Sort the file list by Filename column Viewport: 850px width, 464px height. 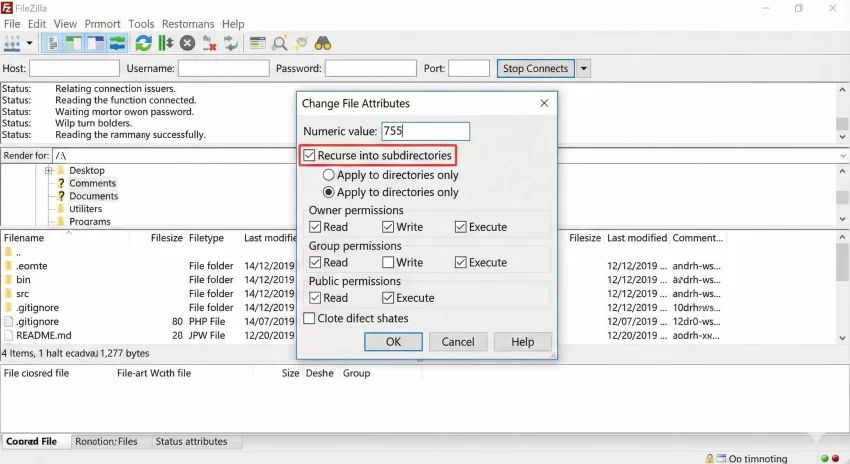(24, 238)
